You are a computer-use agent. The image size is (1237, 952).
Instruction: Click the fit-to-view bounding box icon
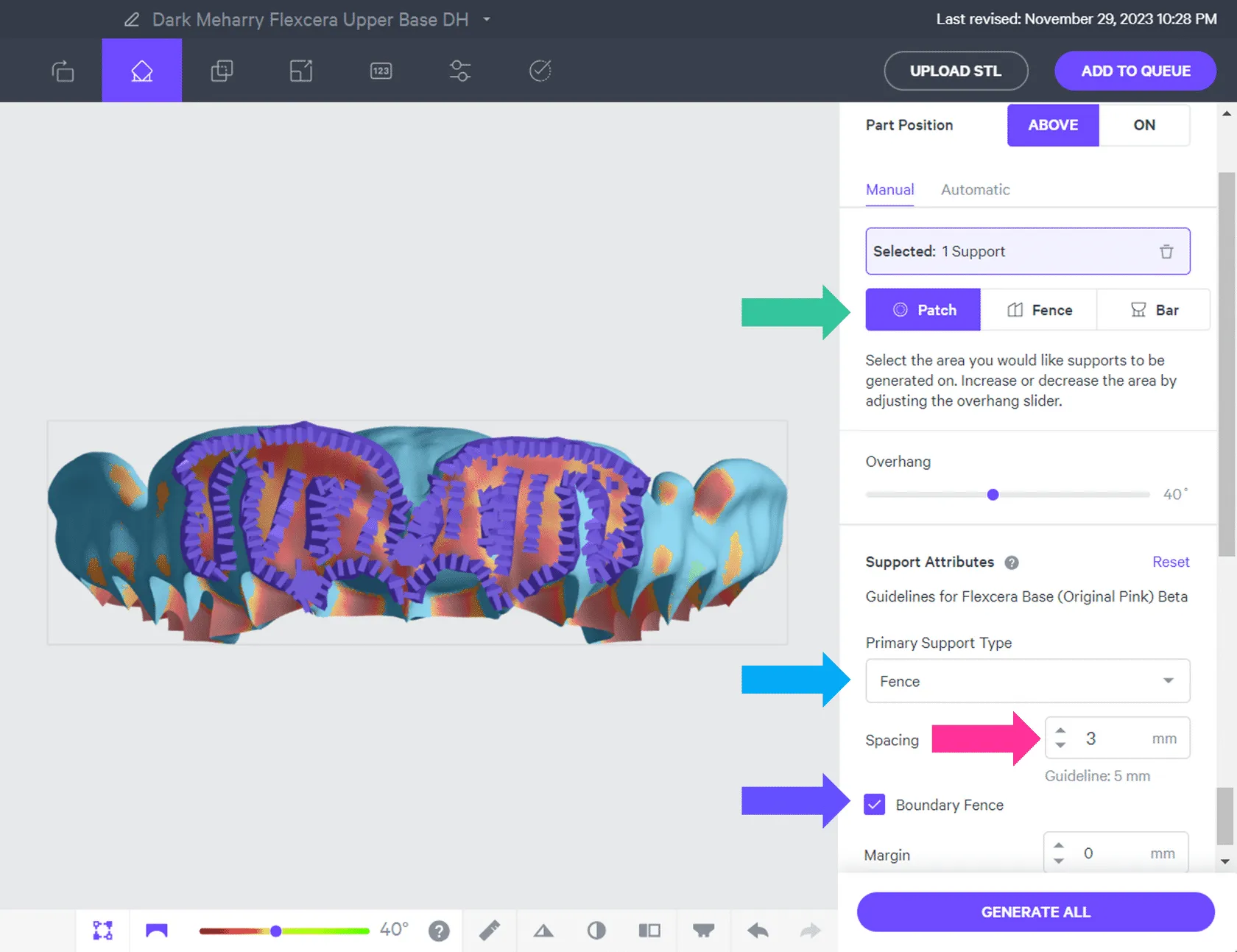[x=102, y=931]
